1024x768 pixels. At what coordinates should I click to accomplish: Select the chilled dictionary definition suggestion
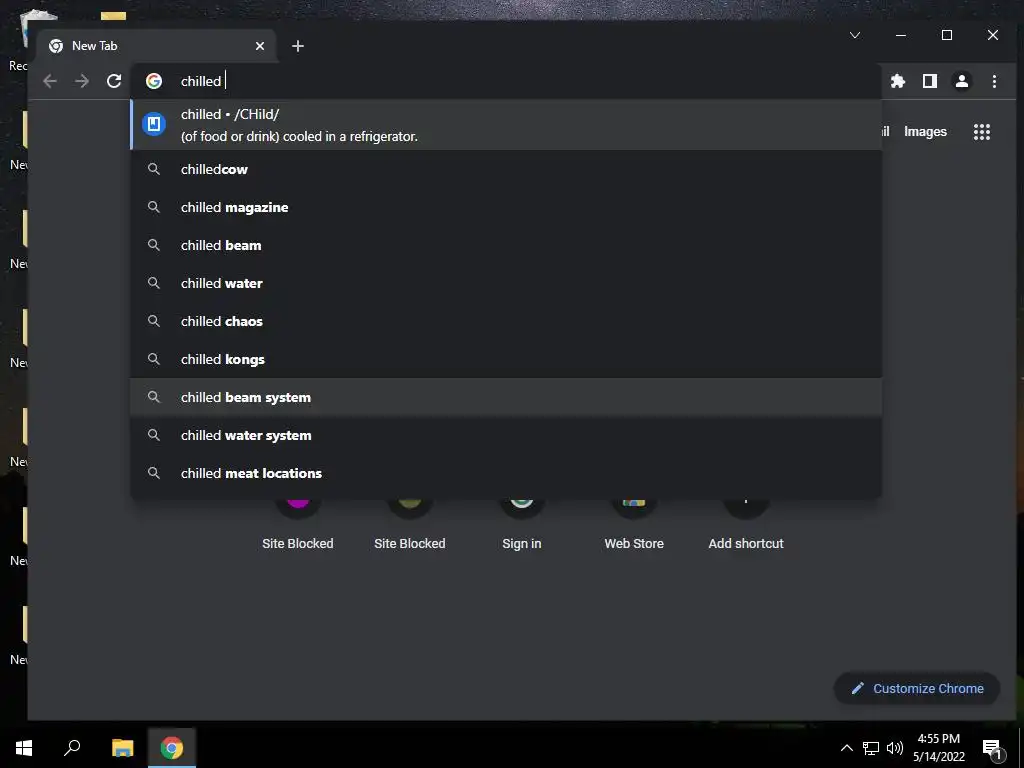coord(506,125)
